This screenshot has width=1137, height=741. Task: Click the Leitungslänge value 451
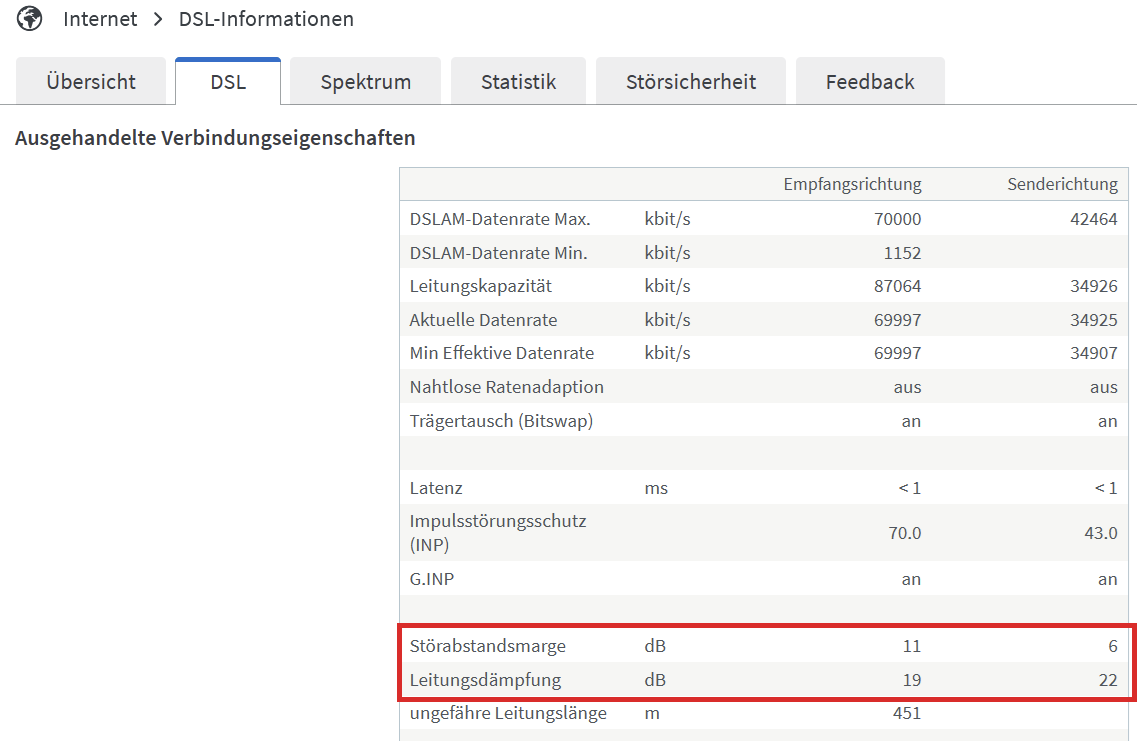pyautogui.click(x=904, y=713)
